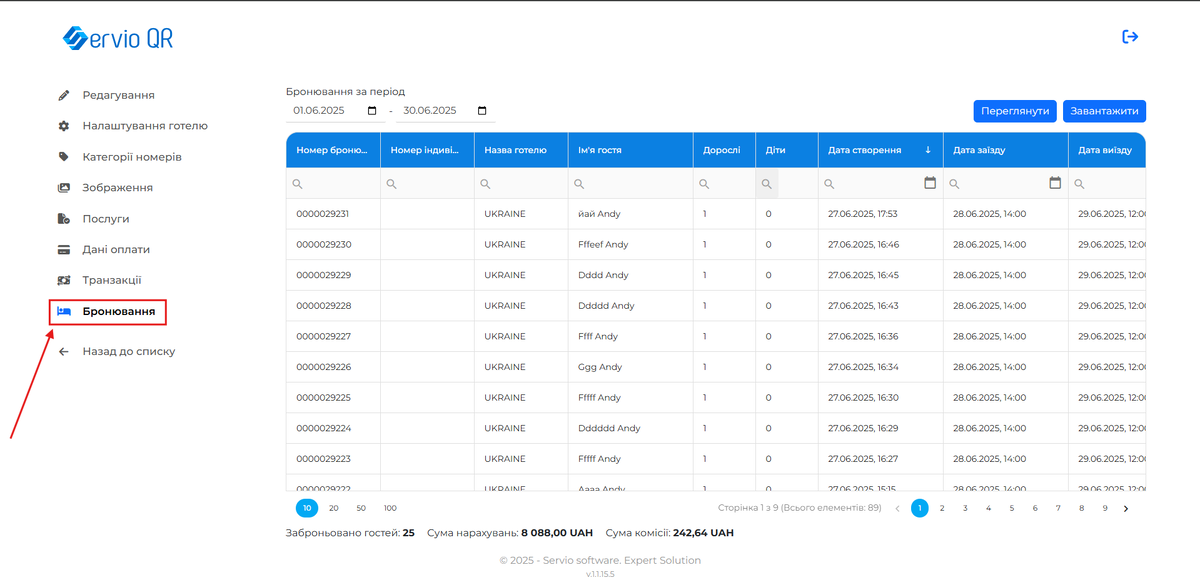Click the logout icon top right
Screen dimensions: 1200x585
tap(1130, 36)
